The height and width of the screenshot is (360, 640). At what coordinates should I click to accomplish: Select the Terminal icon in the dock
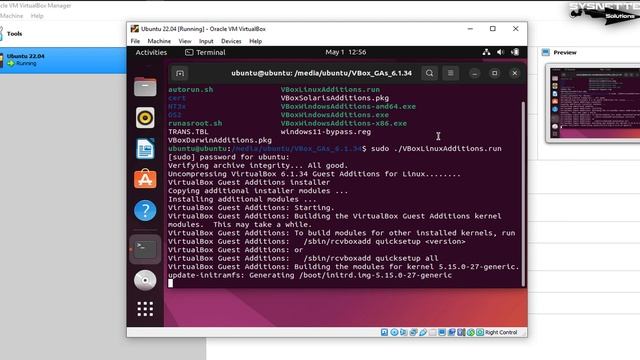pyautogui.click(x=145, y=249)
